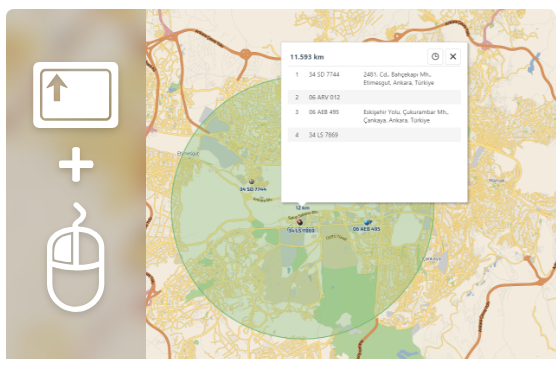Click the Etimesgut district label on map
This screenshot has height=368, width=556.
(188, 154)
